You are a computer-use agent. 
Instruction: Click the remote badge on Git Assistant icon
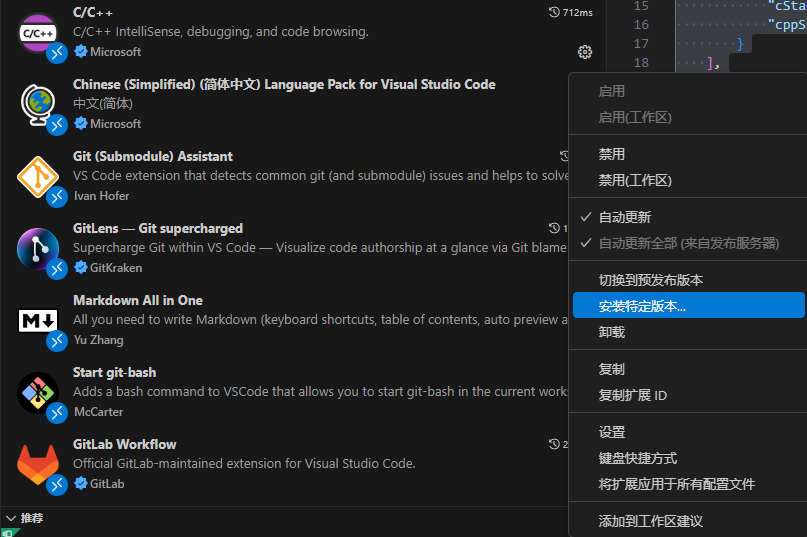click(x=57, y=197)
